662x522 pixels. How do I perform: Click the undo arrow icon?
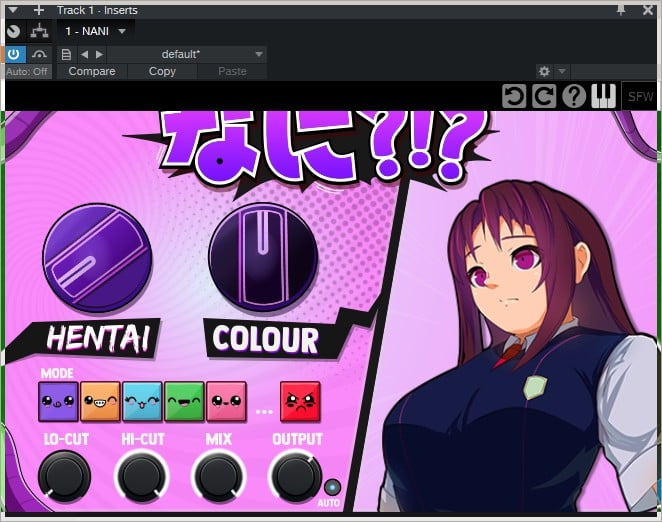coord(514,96)
